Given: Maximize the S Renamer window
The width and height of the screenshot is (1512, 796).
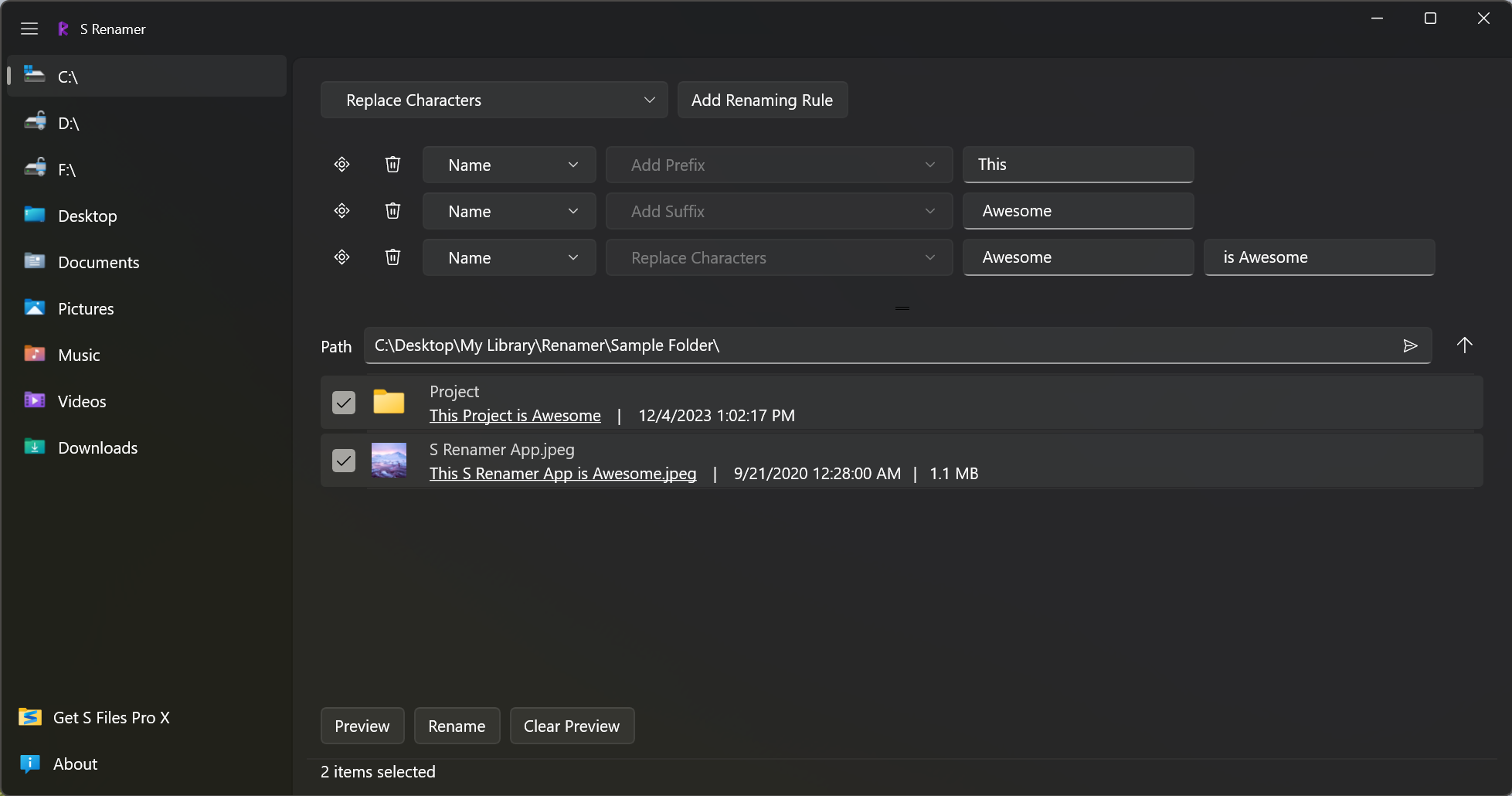Looking at the screenshot, I should [1430, 18].
